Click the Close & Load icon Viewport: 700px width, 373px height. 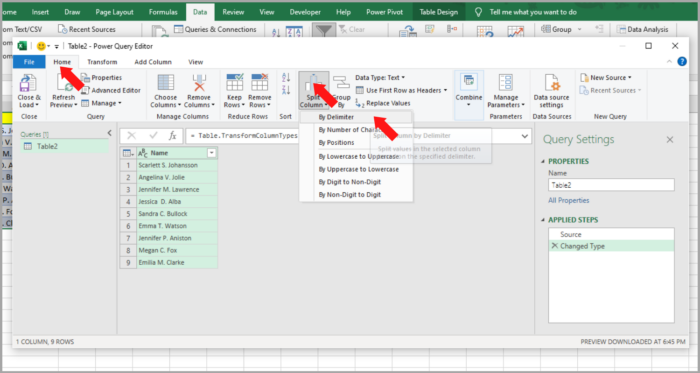coord(28,83)
